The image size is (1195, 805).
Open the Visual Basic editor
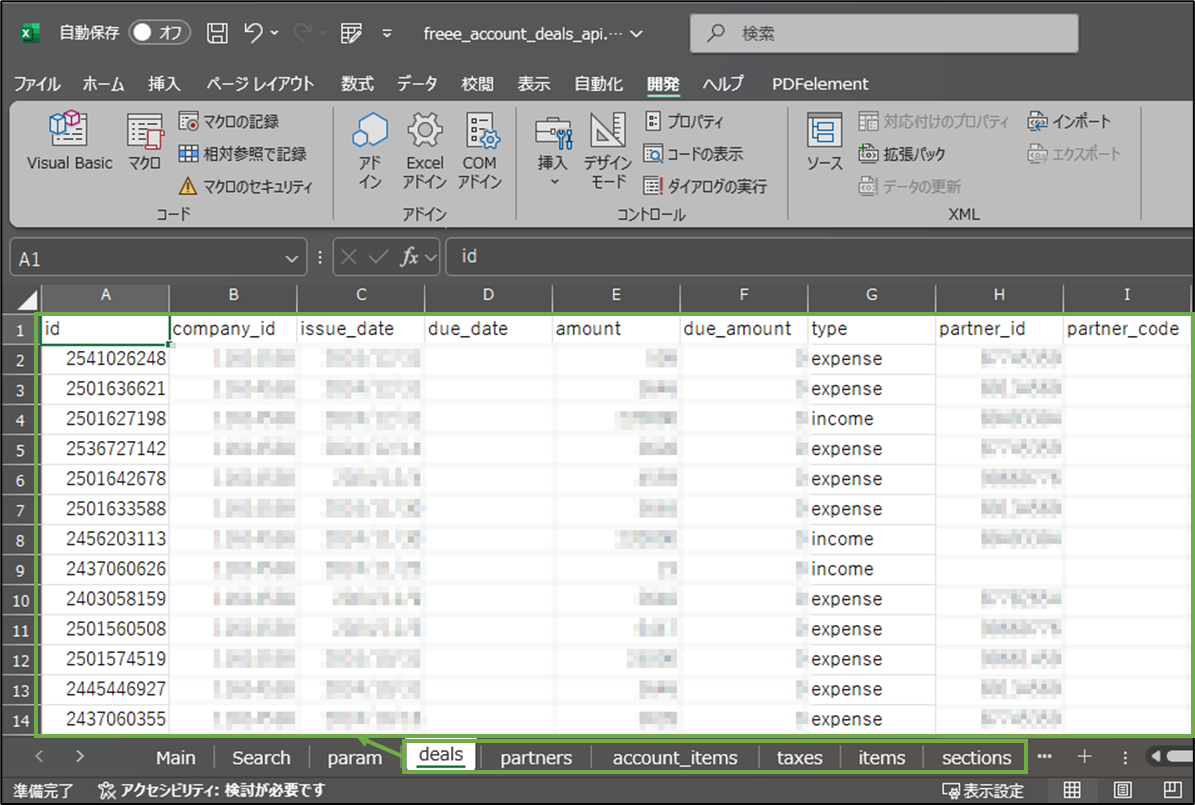click(x=69, y=141)
